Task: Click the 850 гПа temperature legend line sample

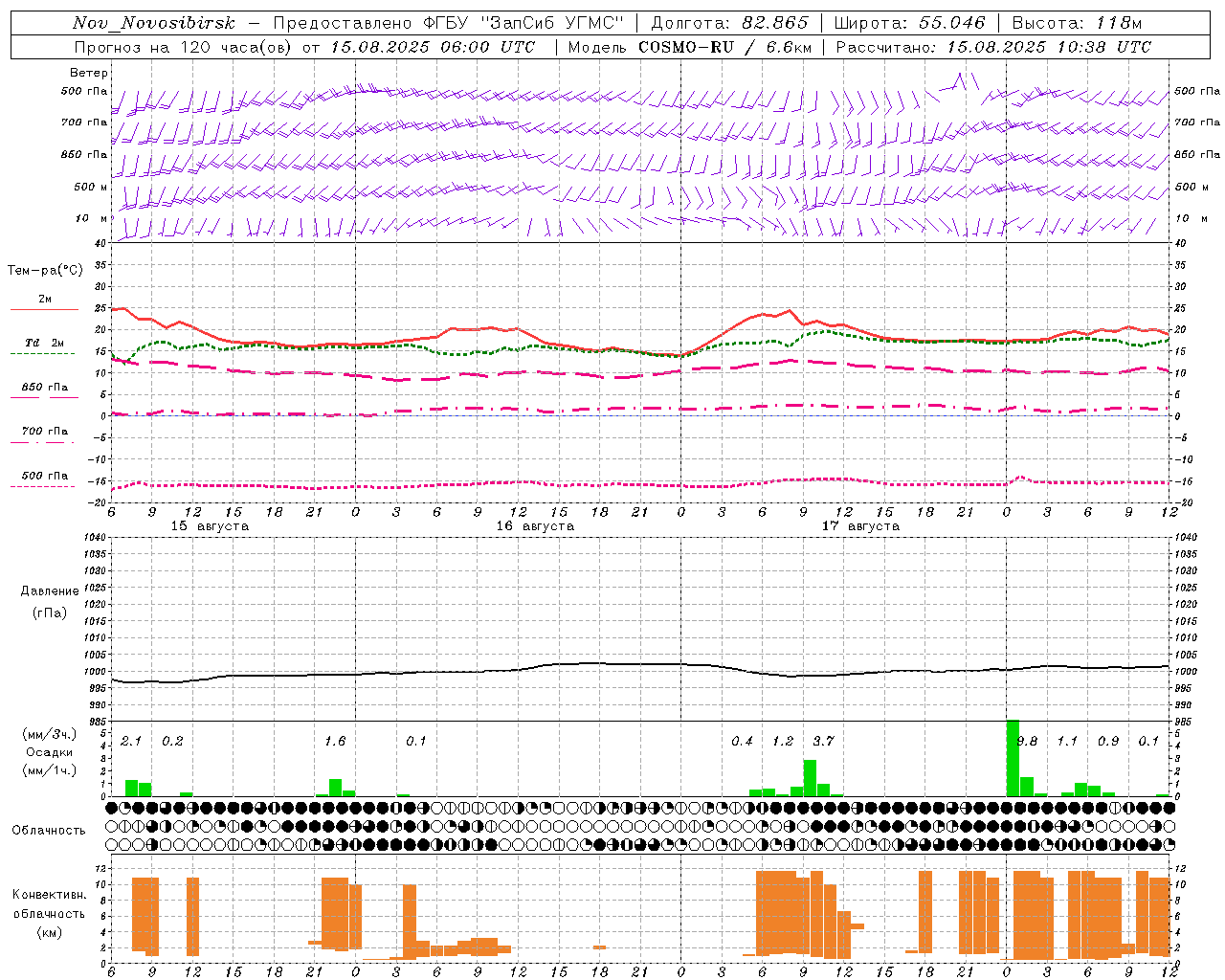Action: (43, 397)
